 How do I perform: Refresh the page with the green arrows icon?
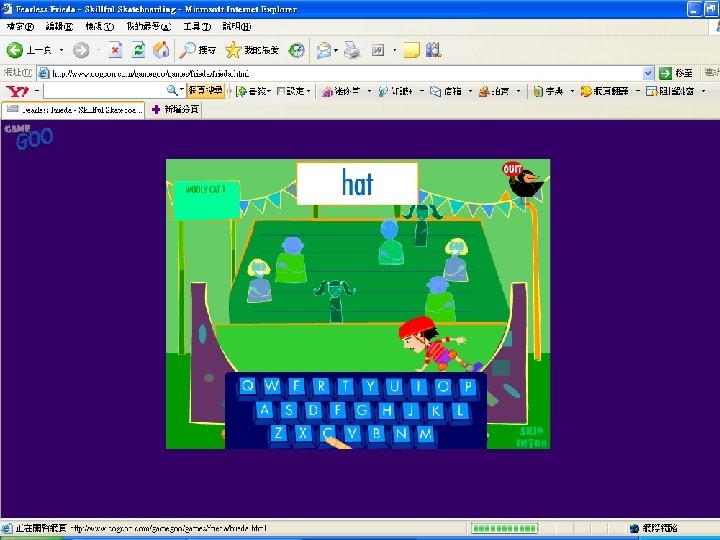click(138, 50)
